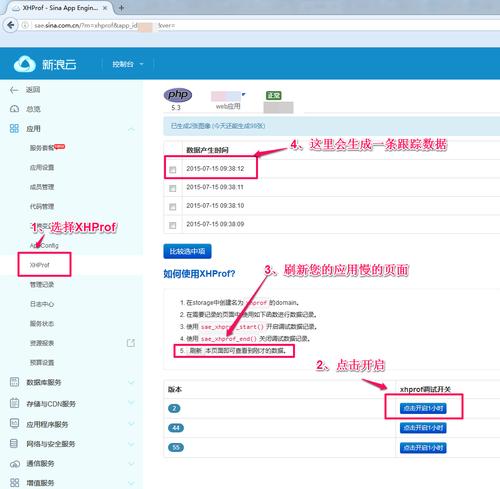This screenshot has width=500, height=489.
Task: Open 资源报表 in the sidebar
Action: coord(42,343)
